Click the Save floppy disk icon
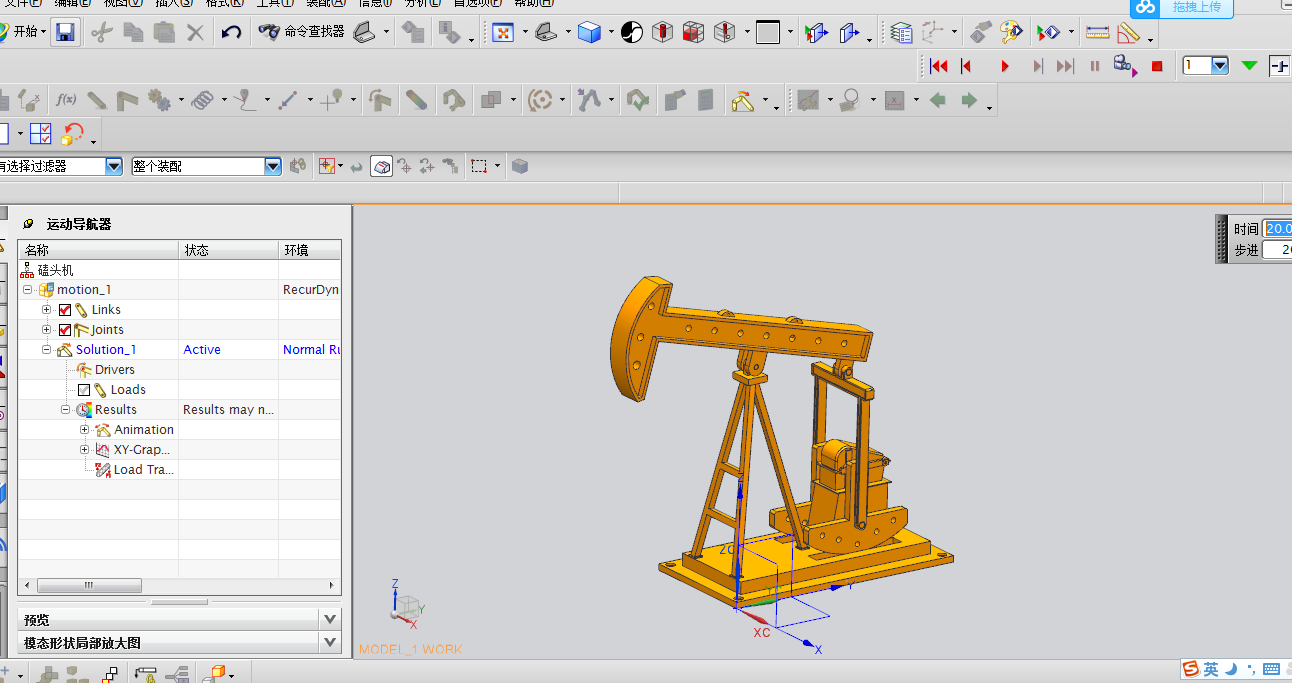This screenshot has width=1292, height=683. [64, 32]
